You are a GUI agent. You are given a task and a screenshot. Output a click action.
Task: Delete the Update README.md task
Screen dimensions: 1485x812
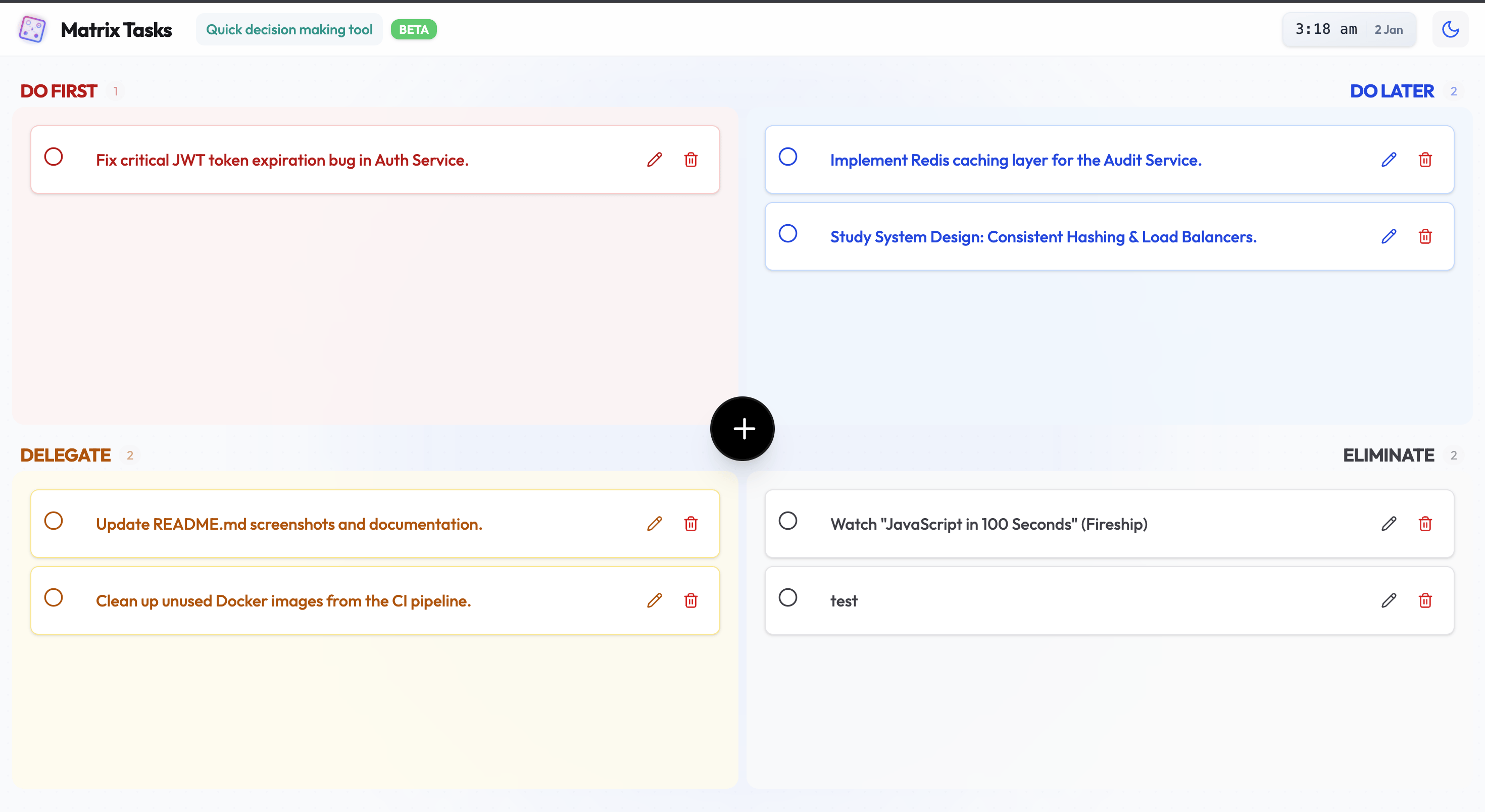click(690, 524)
